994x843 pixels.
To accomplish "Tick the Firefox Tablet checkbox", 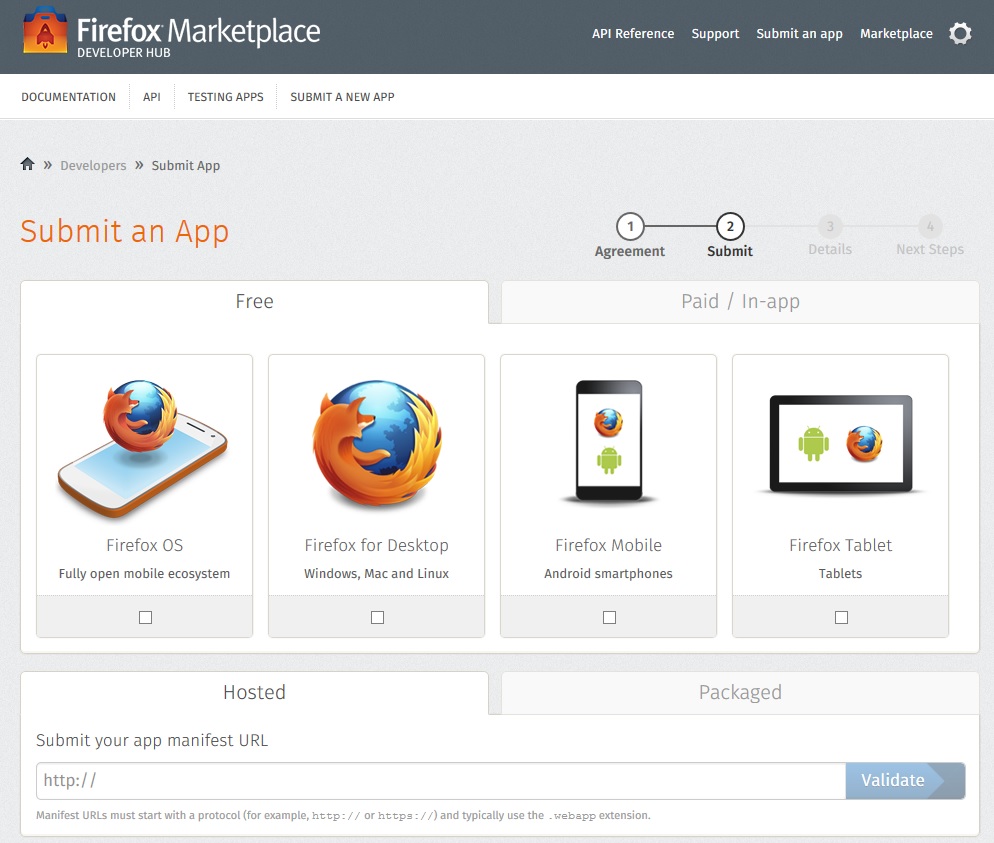I will [x=841, y=617].
